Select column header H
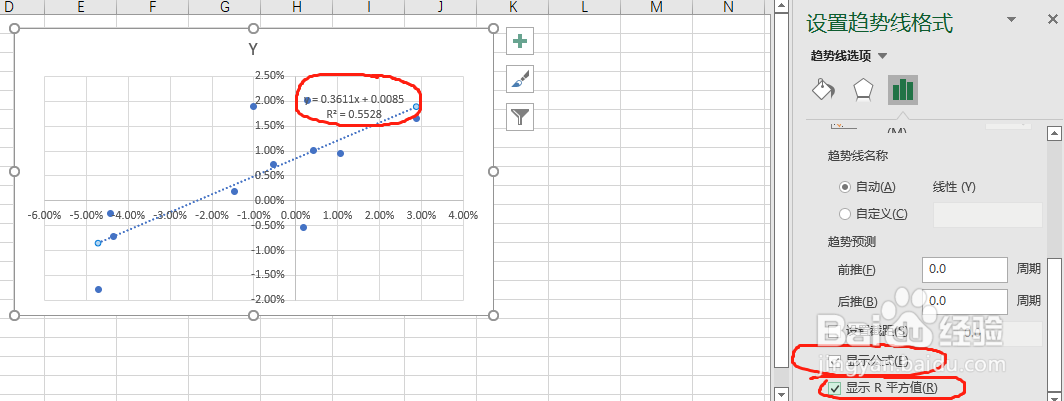Viewport: 1064px width, 401px height. point(297,7)
